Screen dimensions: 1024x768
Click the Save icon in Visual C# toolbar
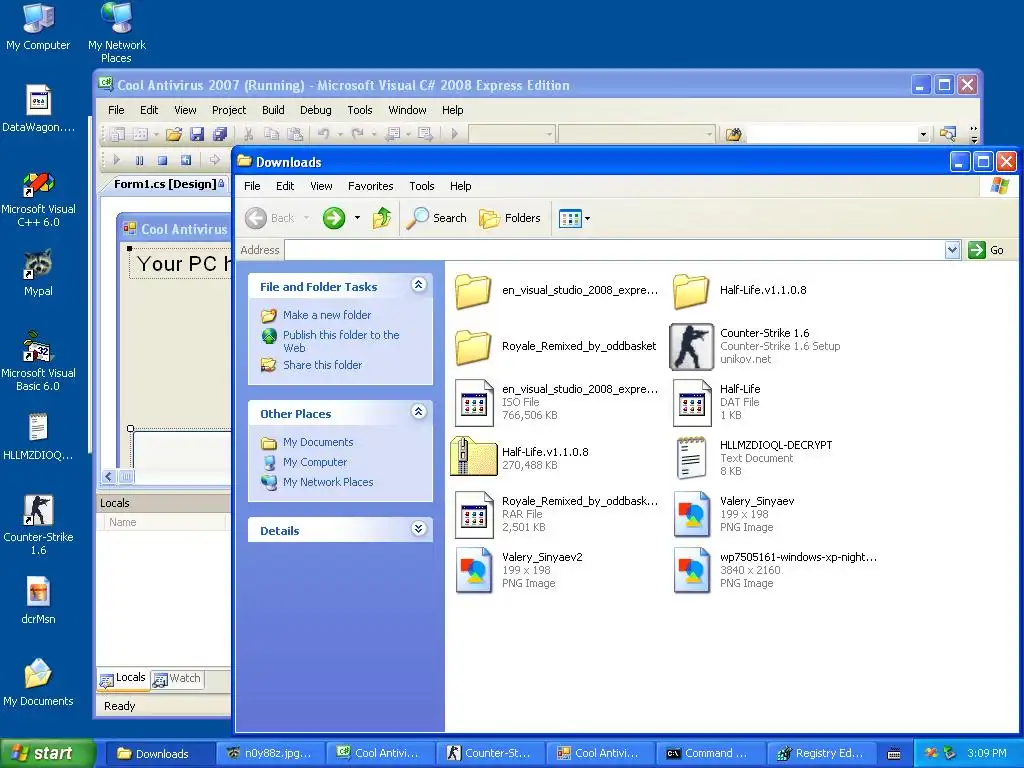tap(197, 135)
